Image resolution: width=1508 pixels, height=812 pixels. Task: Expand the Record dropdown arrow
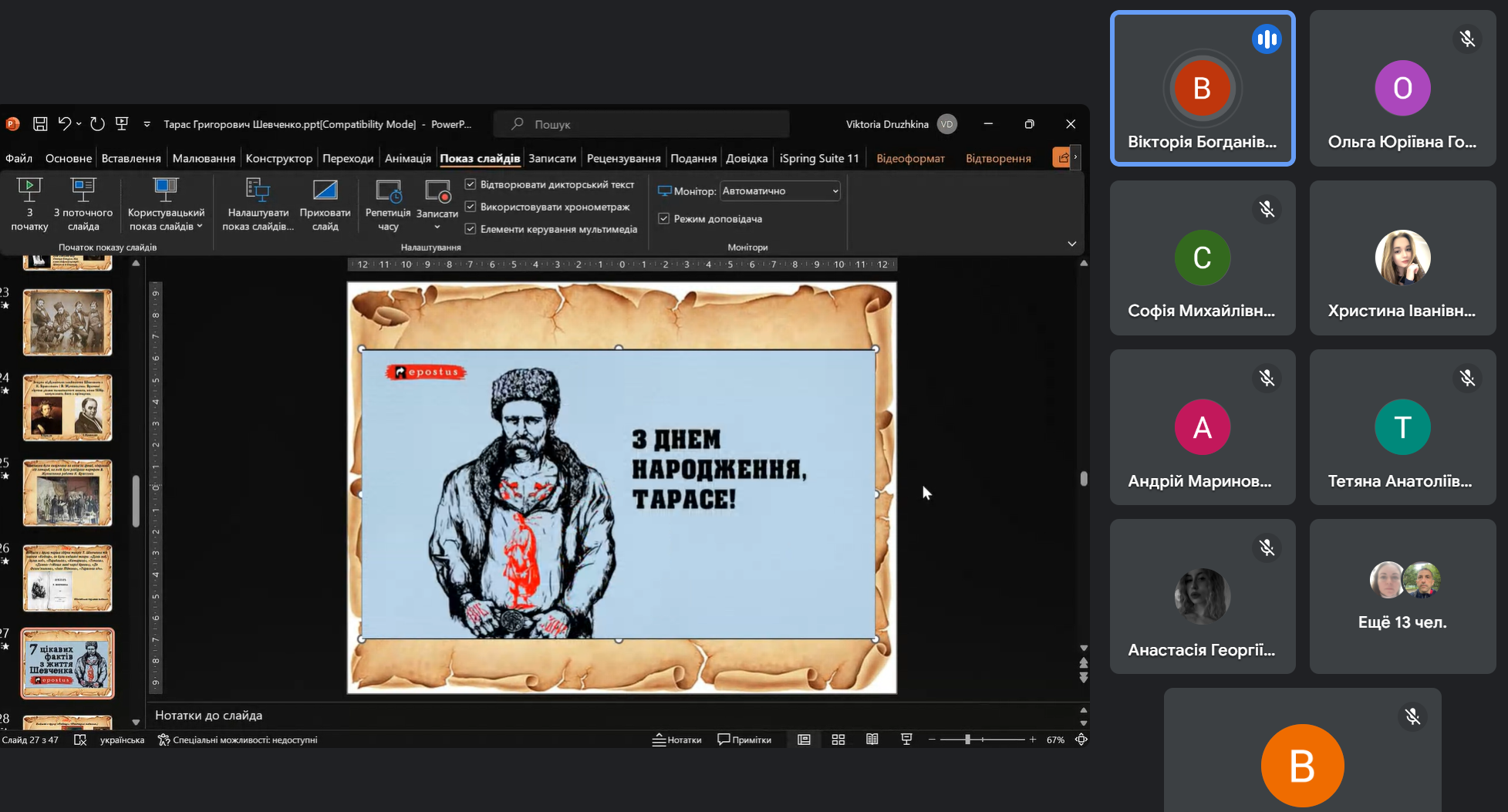click(437, 227)
